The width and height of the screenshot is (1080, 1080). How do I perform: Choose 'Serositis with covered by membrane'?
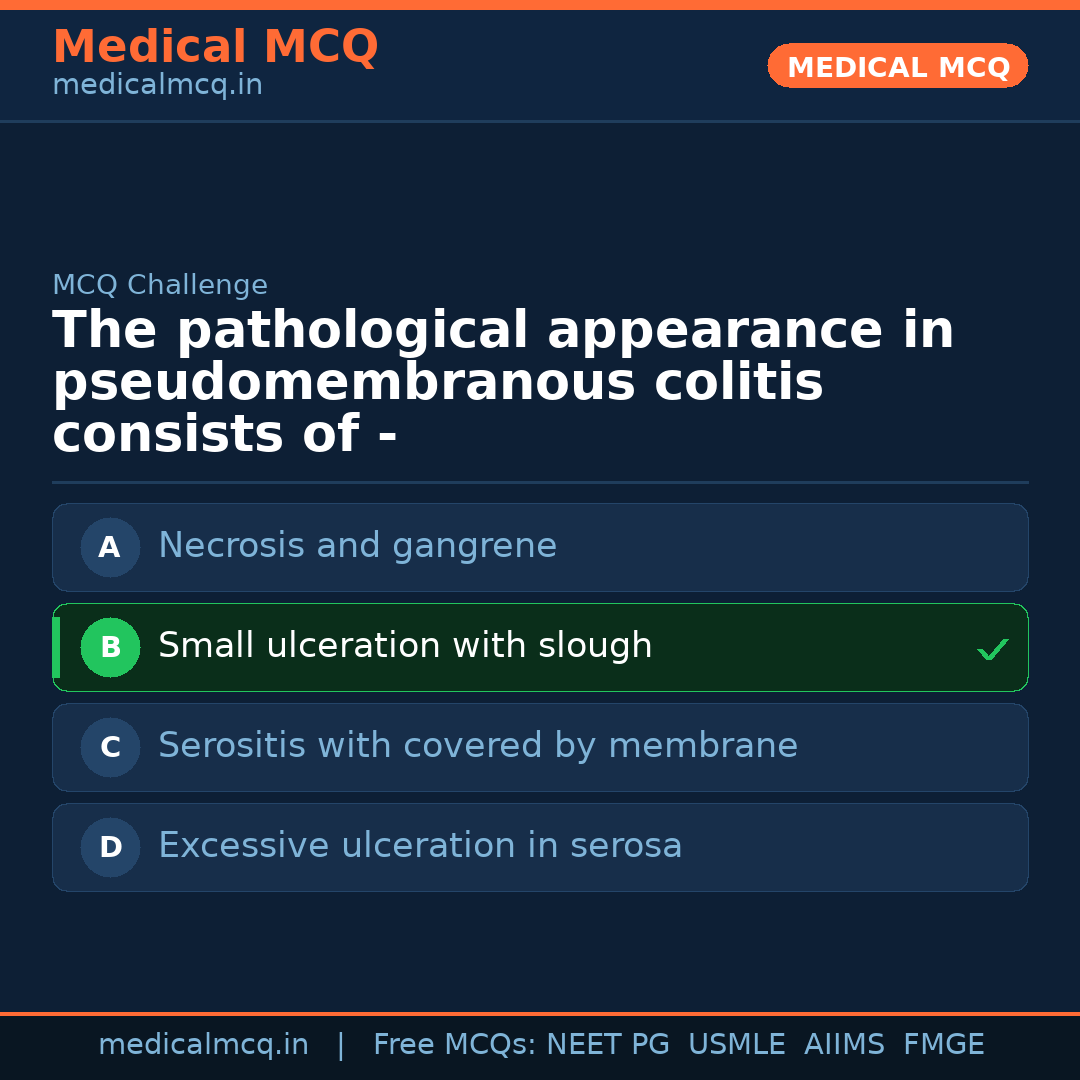point(477,746)
